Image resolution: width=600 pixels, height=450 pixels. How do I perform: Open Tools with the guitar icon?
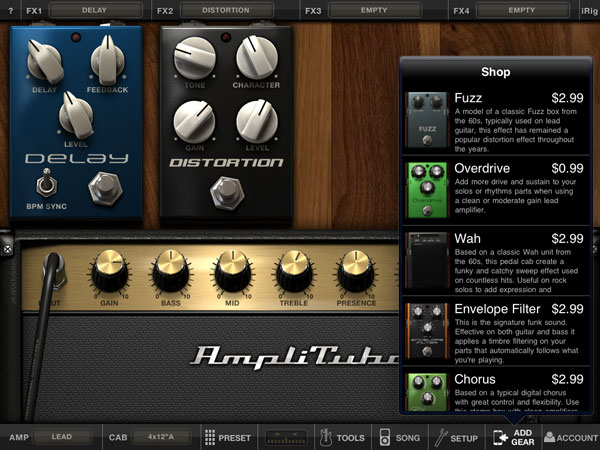click(342, 437)
